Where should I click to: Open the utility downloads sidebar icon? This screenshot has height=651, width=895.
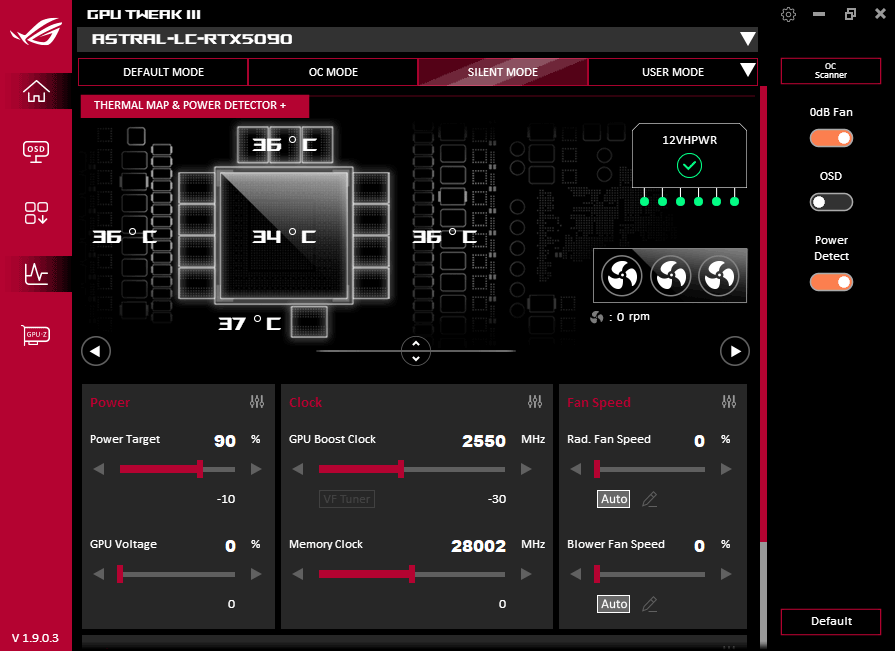point(36,213)
